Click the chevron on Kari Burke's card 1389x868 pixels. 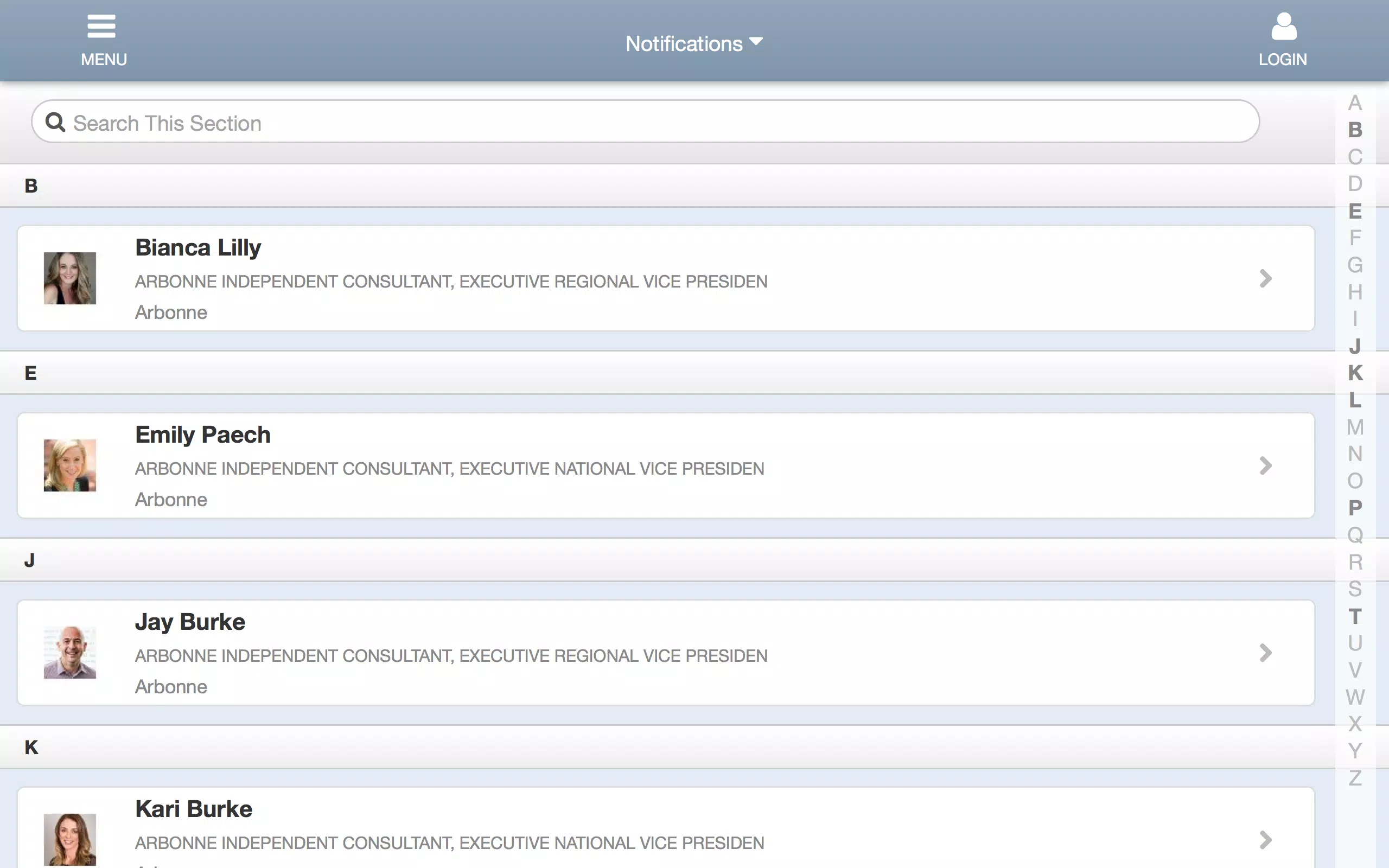pyautogui.click(x=1265, y=840)
